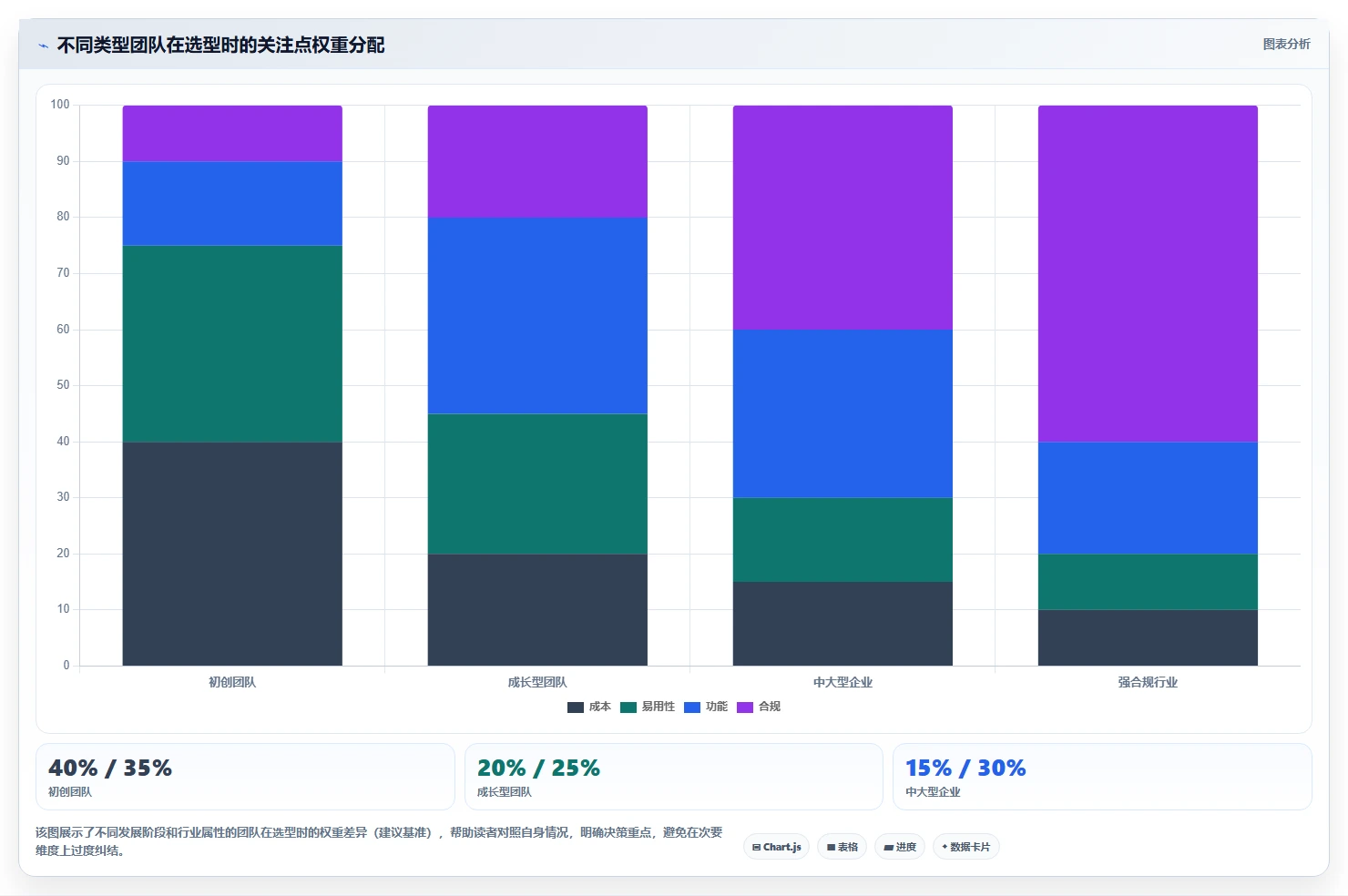Click the 合规 segment of 中大型企业 bar
The image size is (1348, 896).
(x=842, y=218)
